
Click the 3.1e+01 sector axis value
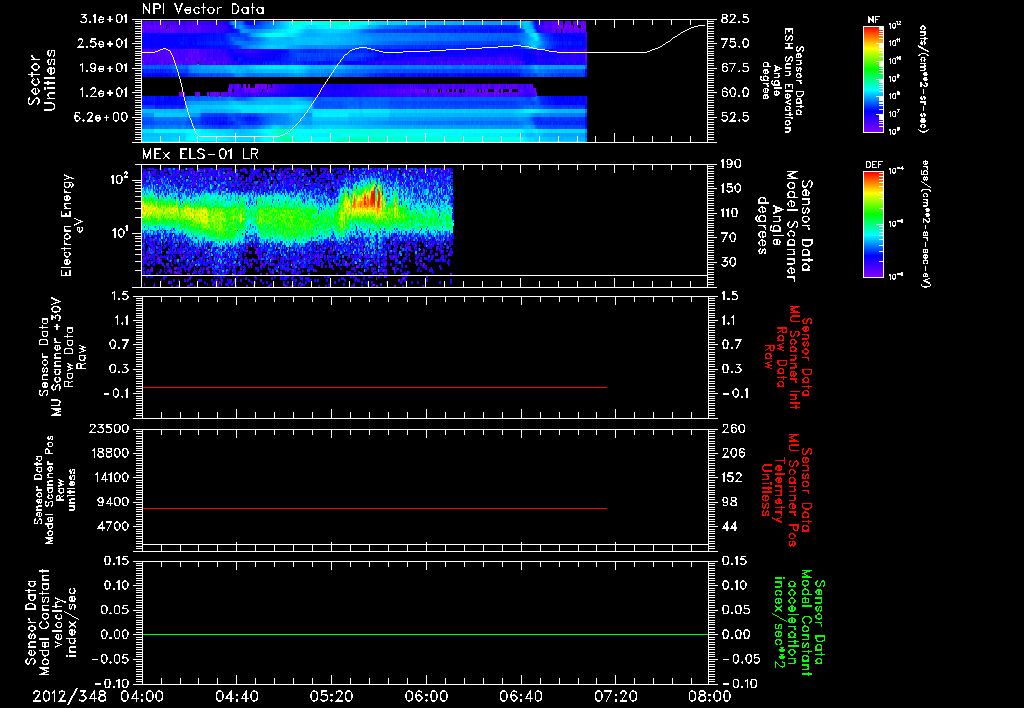click(102, 19)
